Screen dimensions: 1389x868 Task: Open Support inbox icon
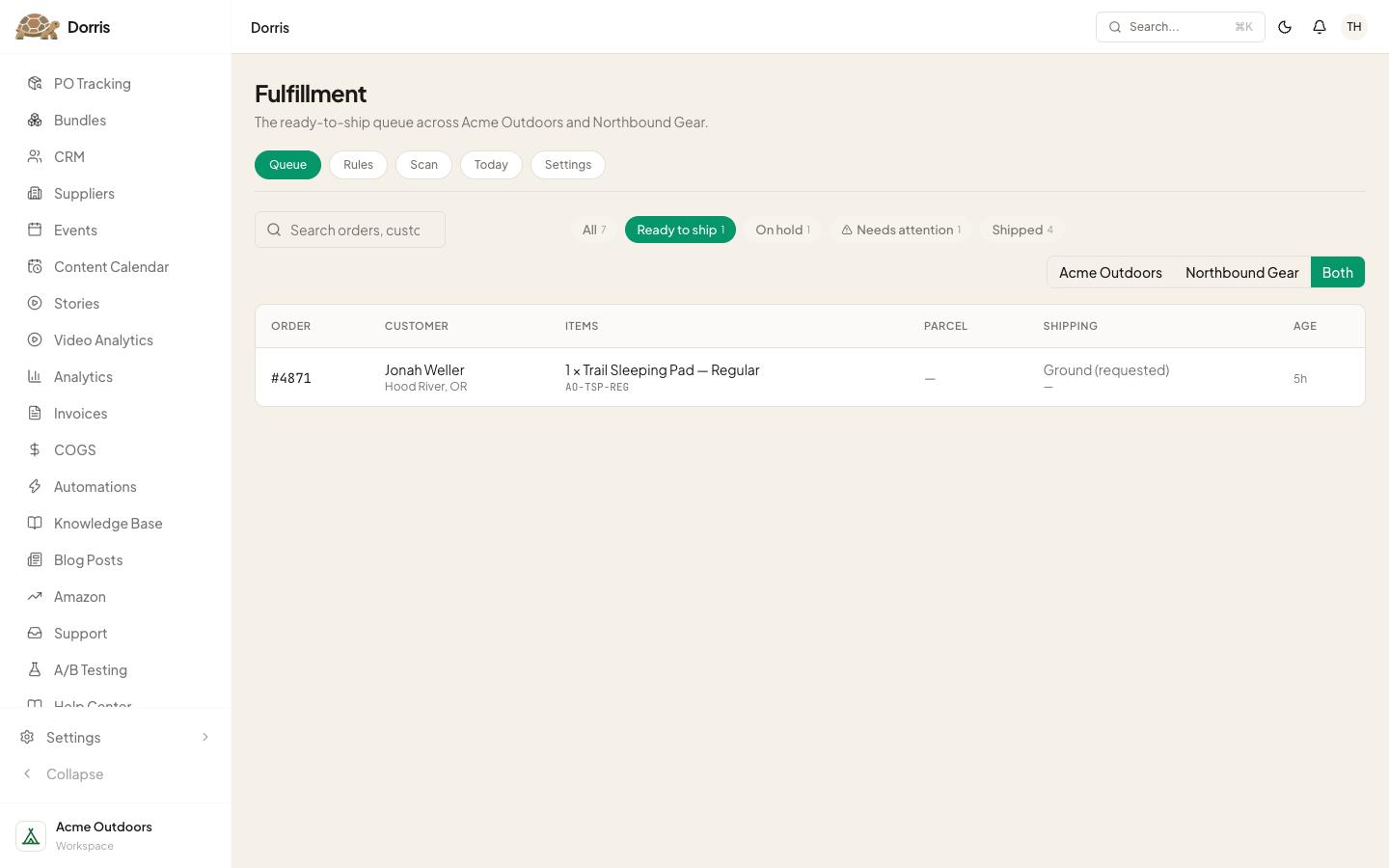35,634
